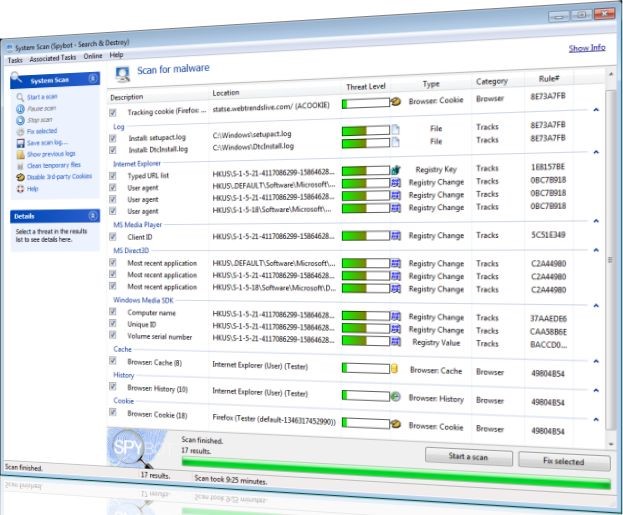Click the Stop scan sidebar icon
The height and width of the screenshot is (515, 623).
[x=20, y=120]
